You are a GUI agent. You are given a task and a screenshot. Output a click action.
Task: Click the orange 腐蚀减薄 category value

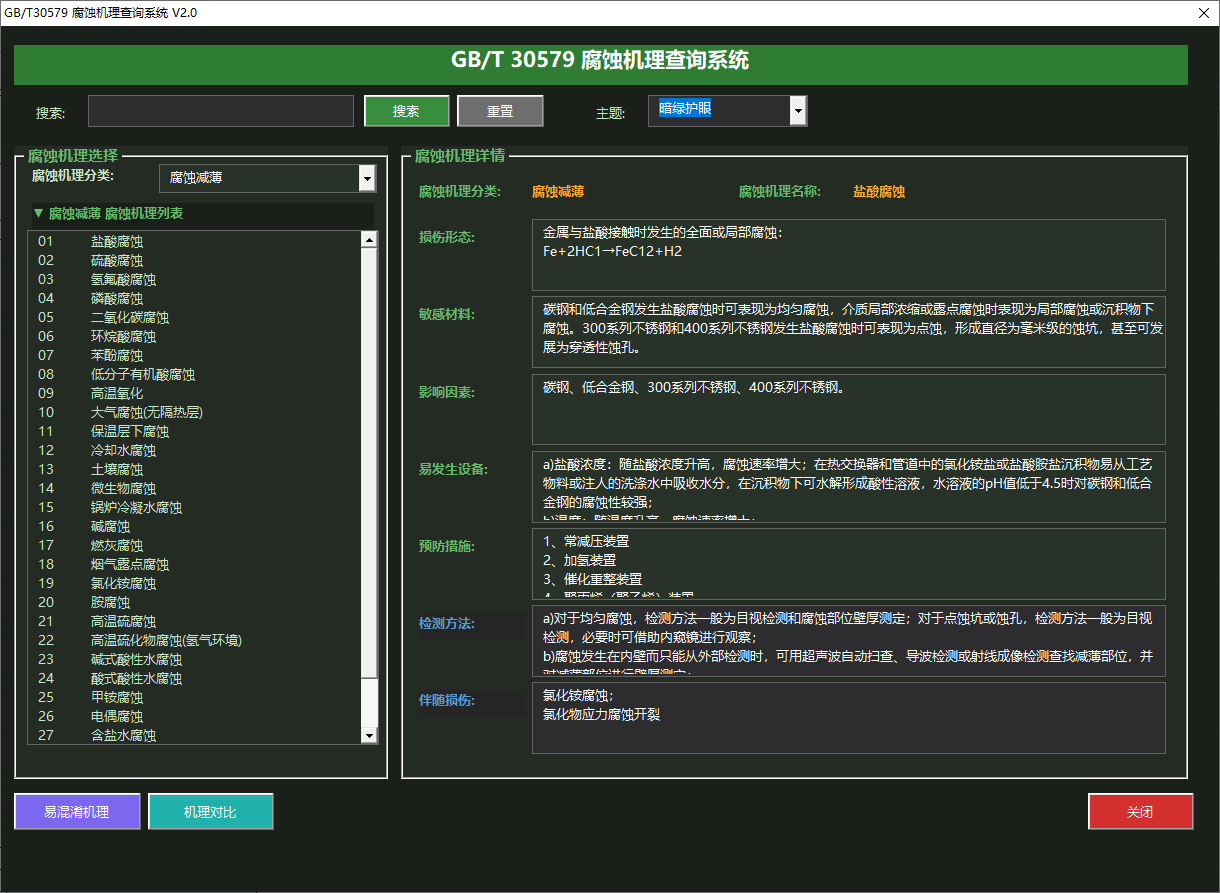558,192
